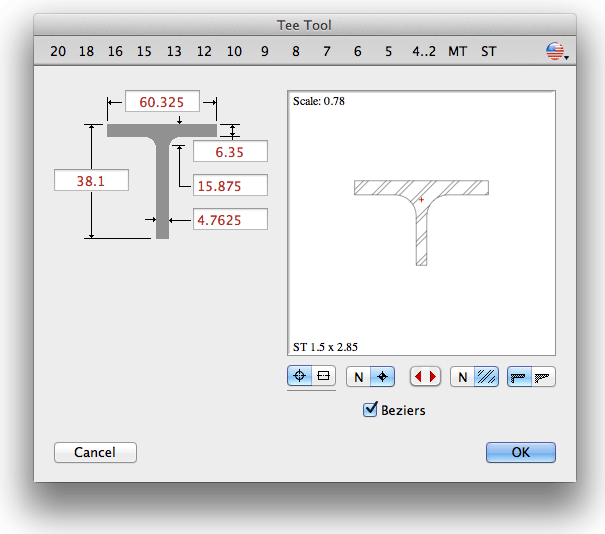Open the 5 size menu

(x=389, y=51)
